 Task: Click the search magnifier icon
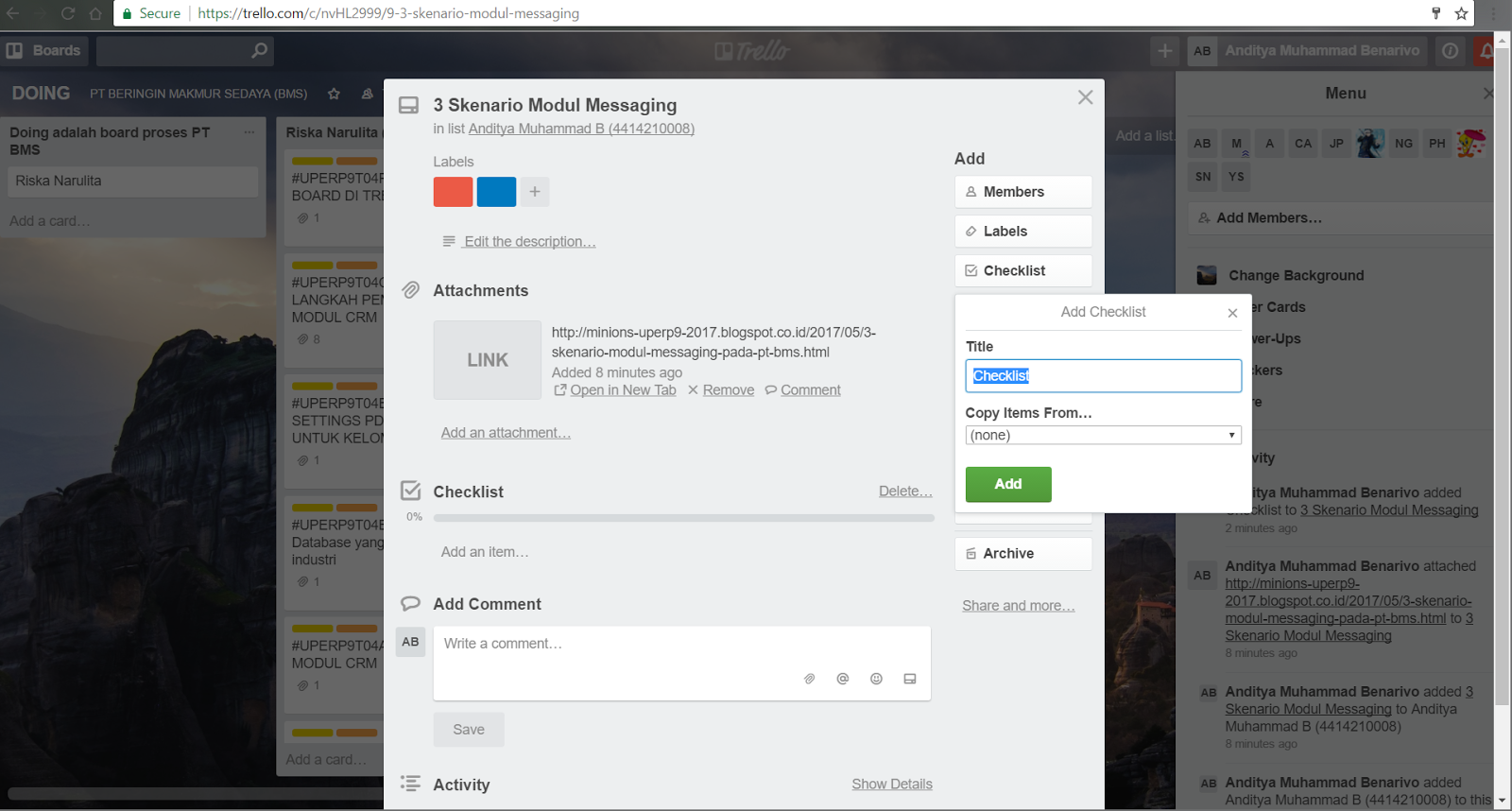click(260, 51)
